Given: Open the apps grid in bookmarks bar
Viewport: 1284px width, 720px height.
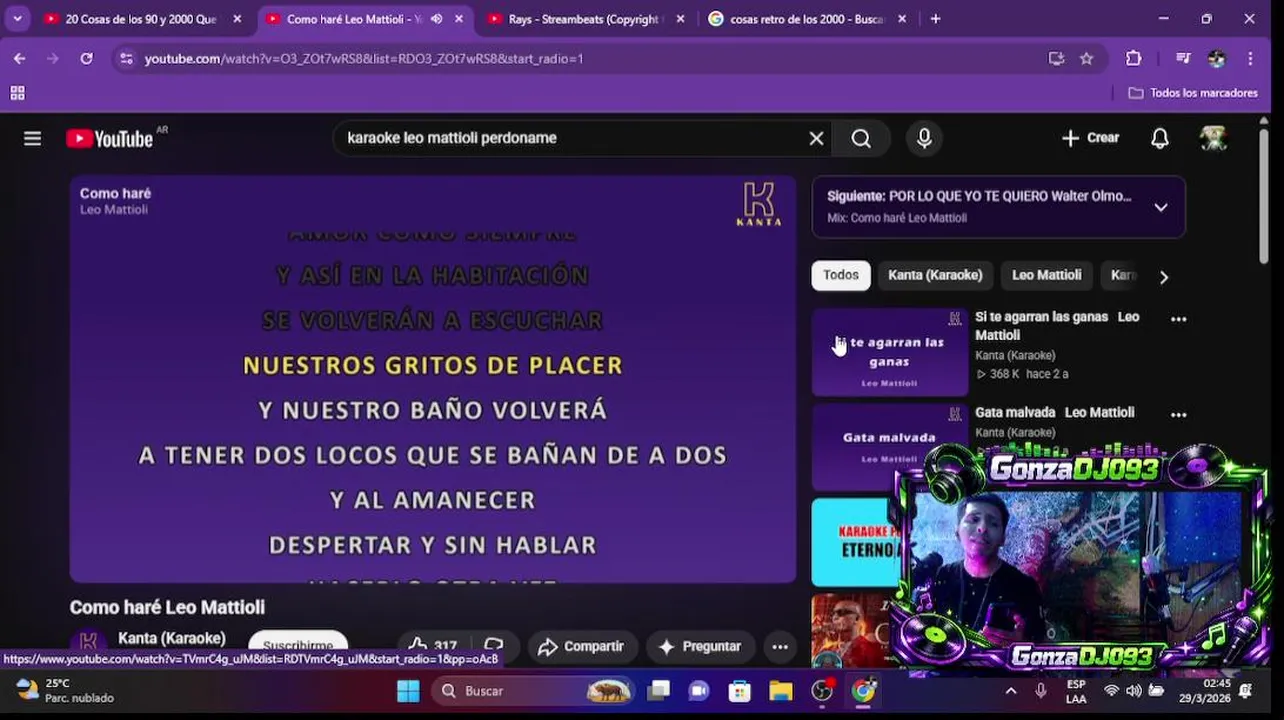Looking at the screenshot, I should click(17, 93).
